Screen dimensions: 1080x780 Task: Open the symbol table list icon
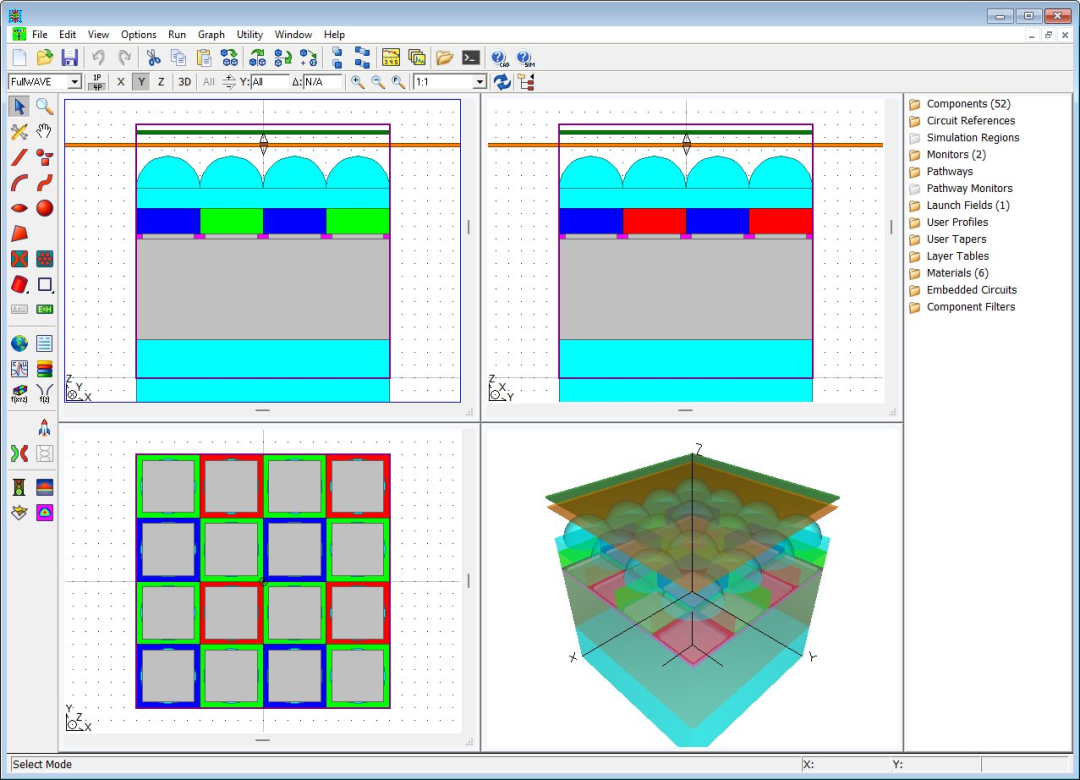point(45,343)
